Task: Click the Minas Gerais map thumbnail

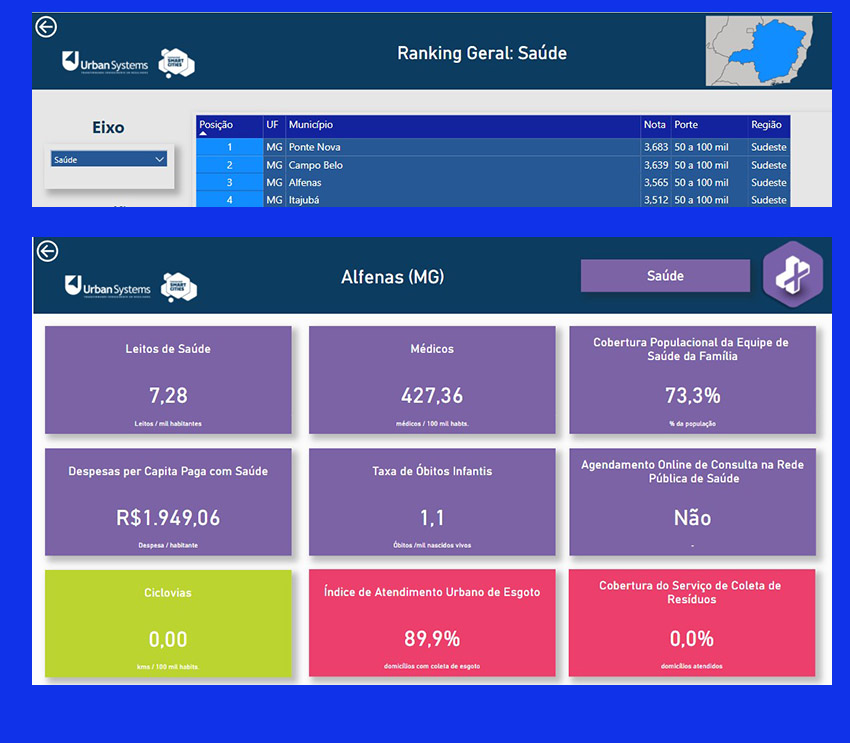Action: coord(768,52)
